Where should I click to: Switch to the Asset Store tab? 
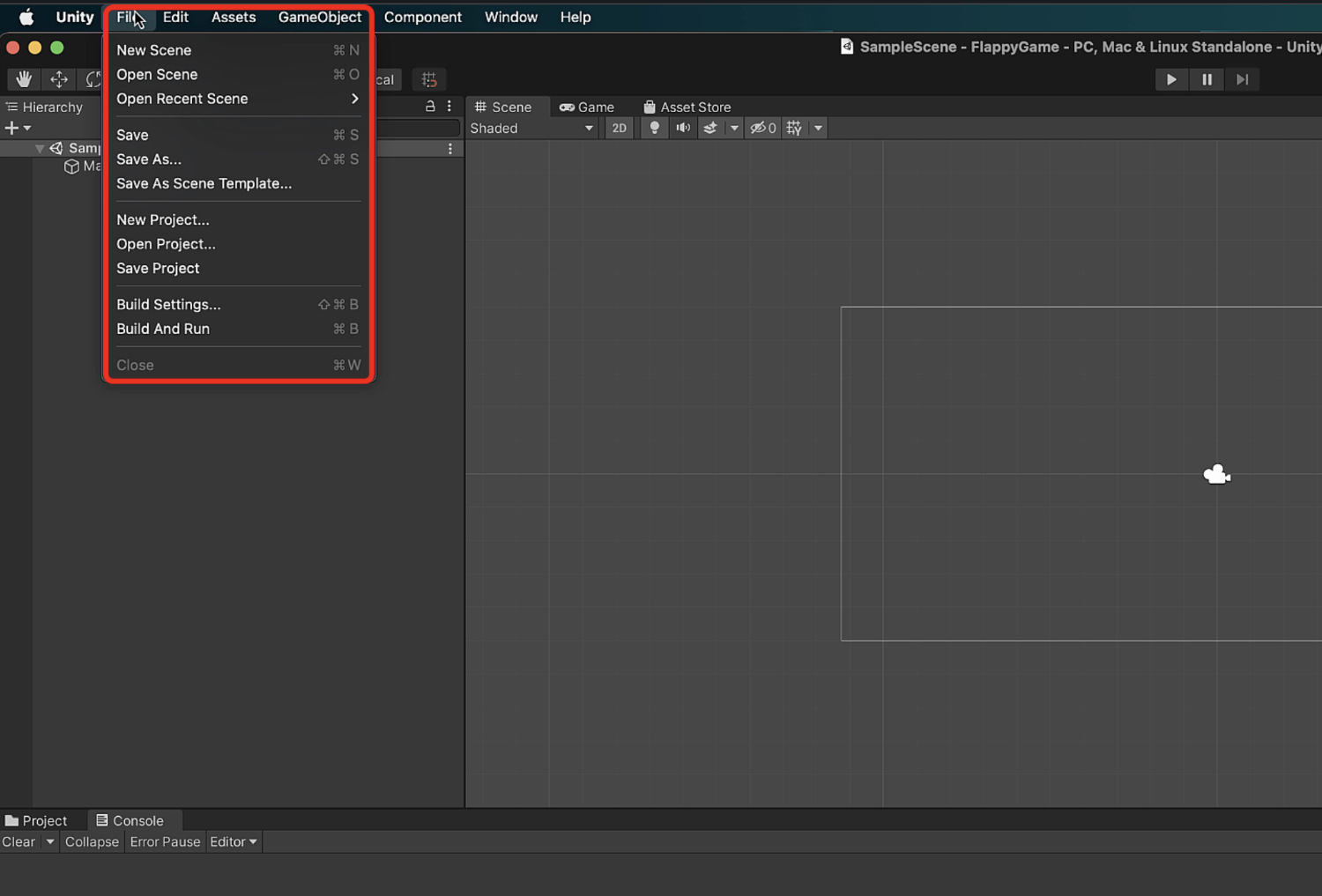[x=687, y=107]
